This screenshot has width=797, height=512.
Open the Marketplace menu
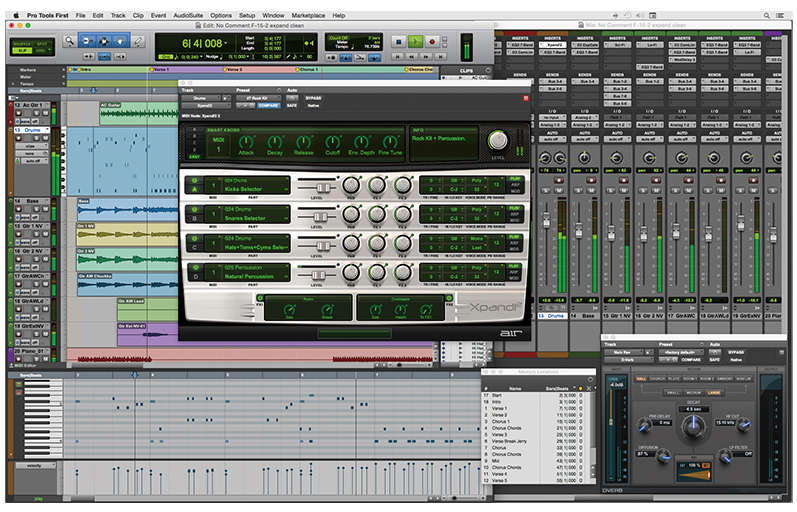[308, 16]
